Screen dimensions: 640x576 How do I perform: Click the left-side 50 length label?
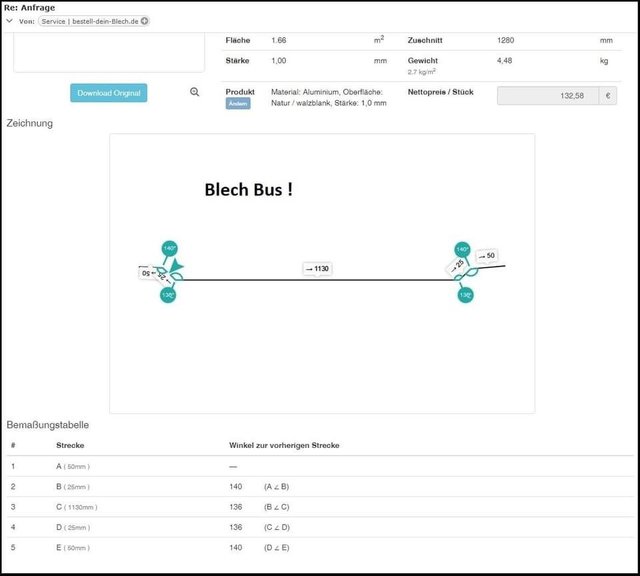pos(146,272)
